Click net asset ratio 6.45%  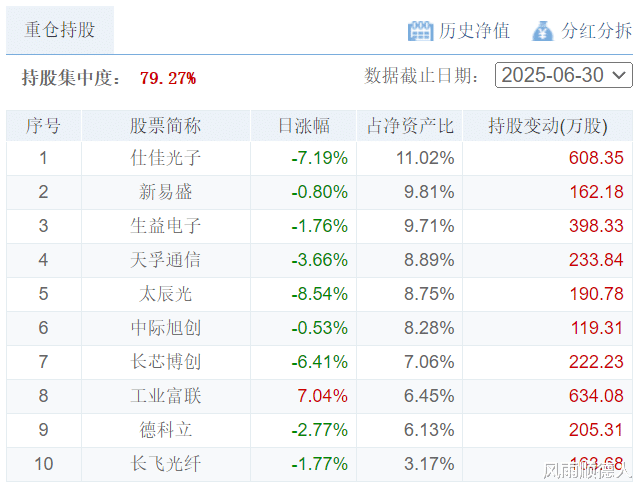429,396
